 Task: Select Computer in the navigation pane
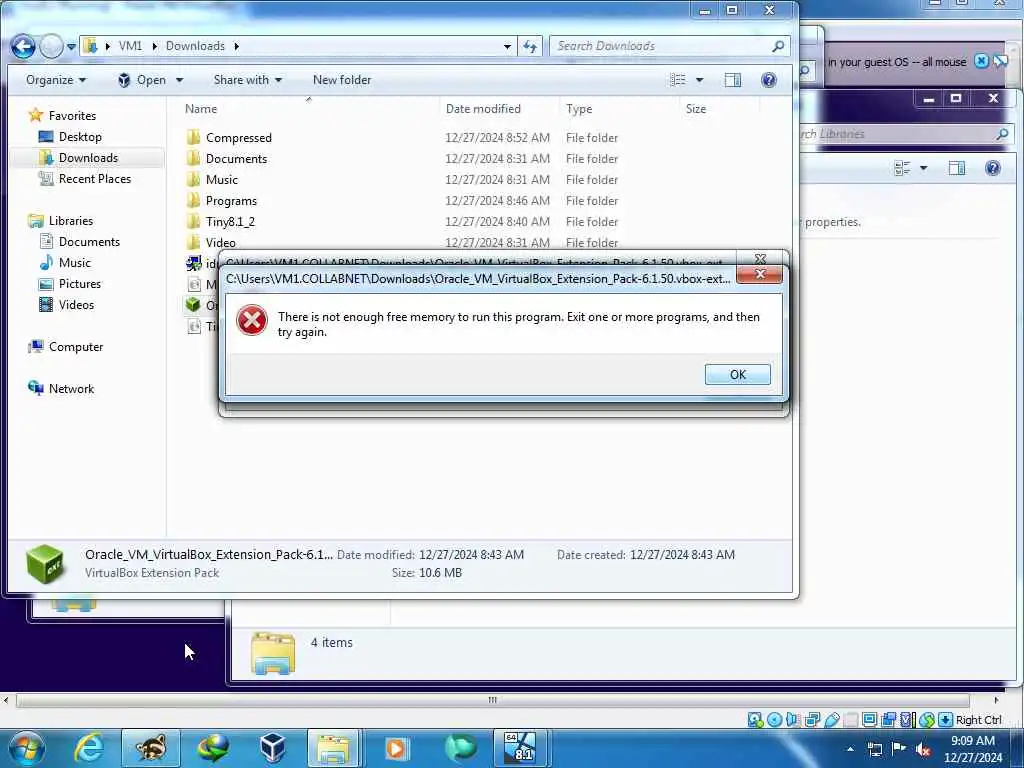[x=76, y=347]
